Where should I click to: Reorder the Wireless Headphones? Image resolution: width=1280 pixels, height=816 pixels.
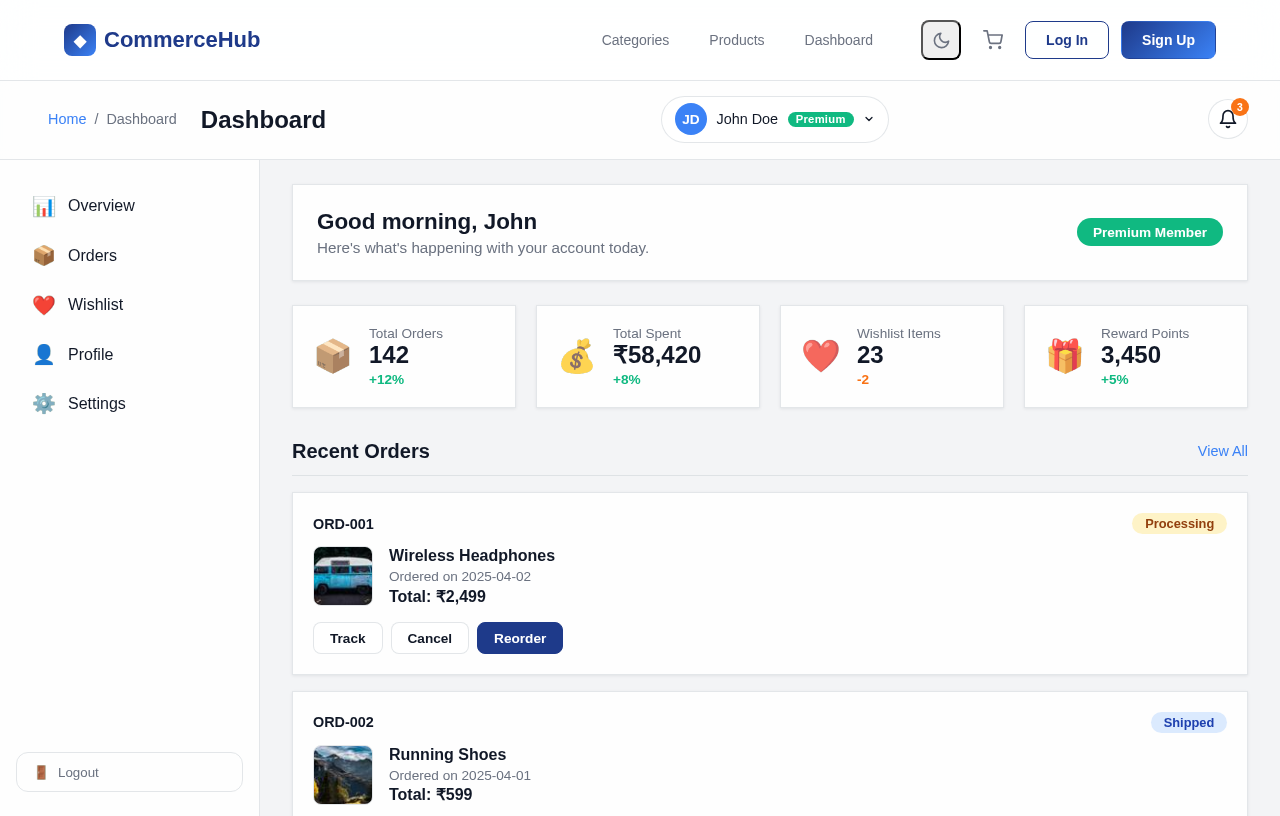click(x=520, y=638)
